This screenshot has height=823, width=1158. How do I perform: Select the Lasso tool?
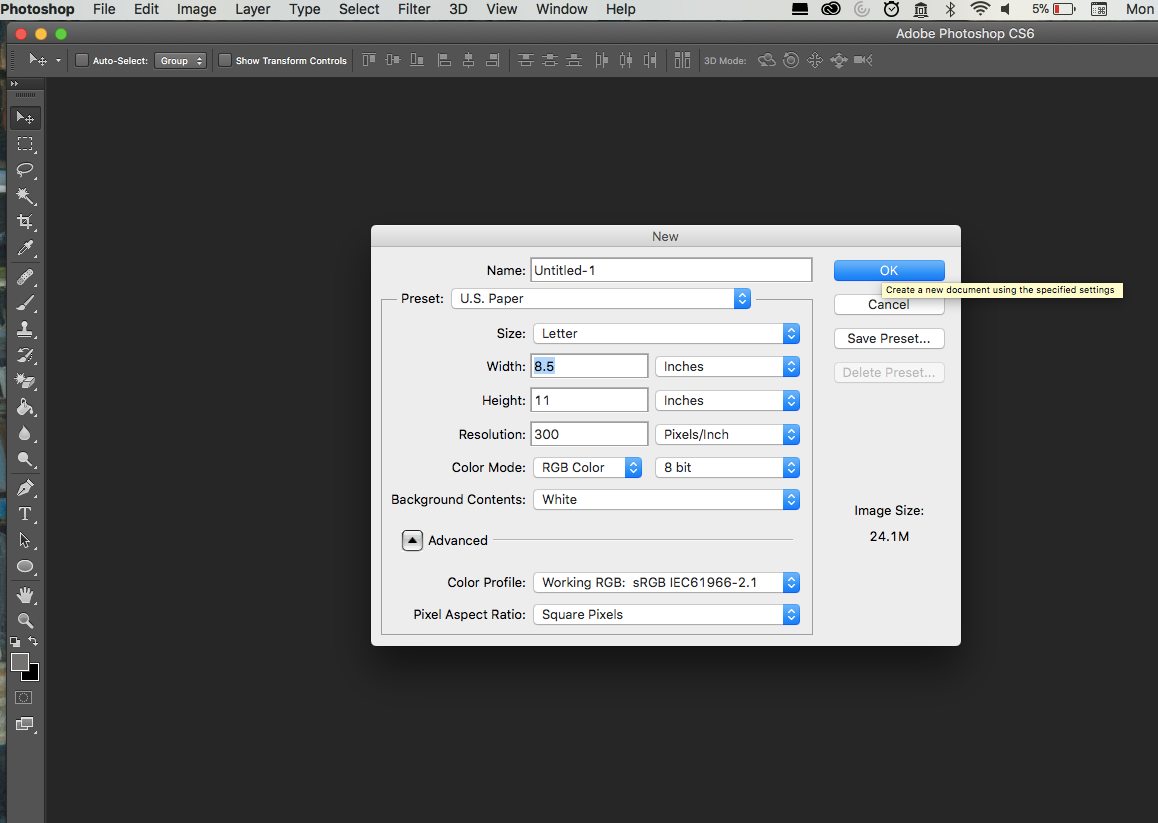pos(25,170)
